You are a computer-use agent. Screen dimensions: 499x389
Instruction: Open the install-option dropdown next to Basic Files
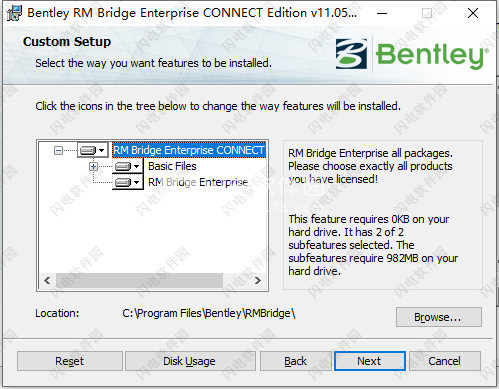pos(128,166)
